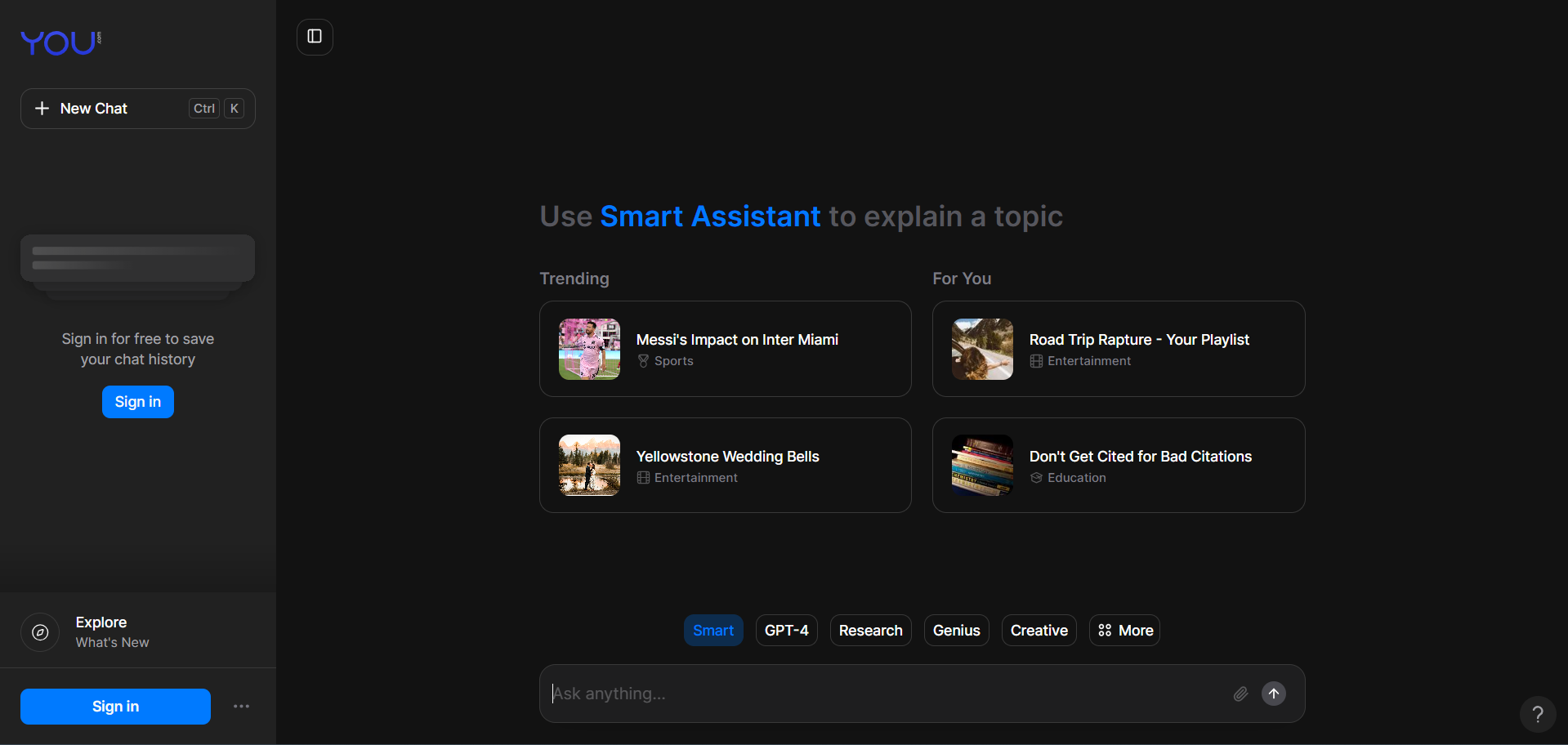Open Explore via the compass icon

(x=40, y=631)
